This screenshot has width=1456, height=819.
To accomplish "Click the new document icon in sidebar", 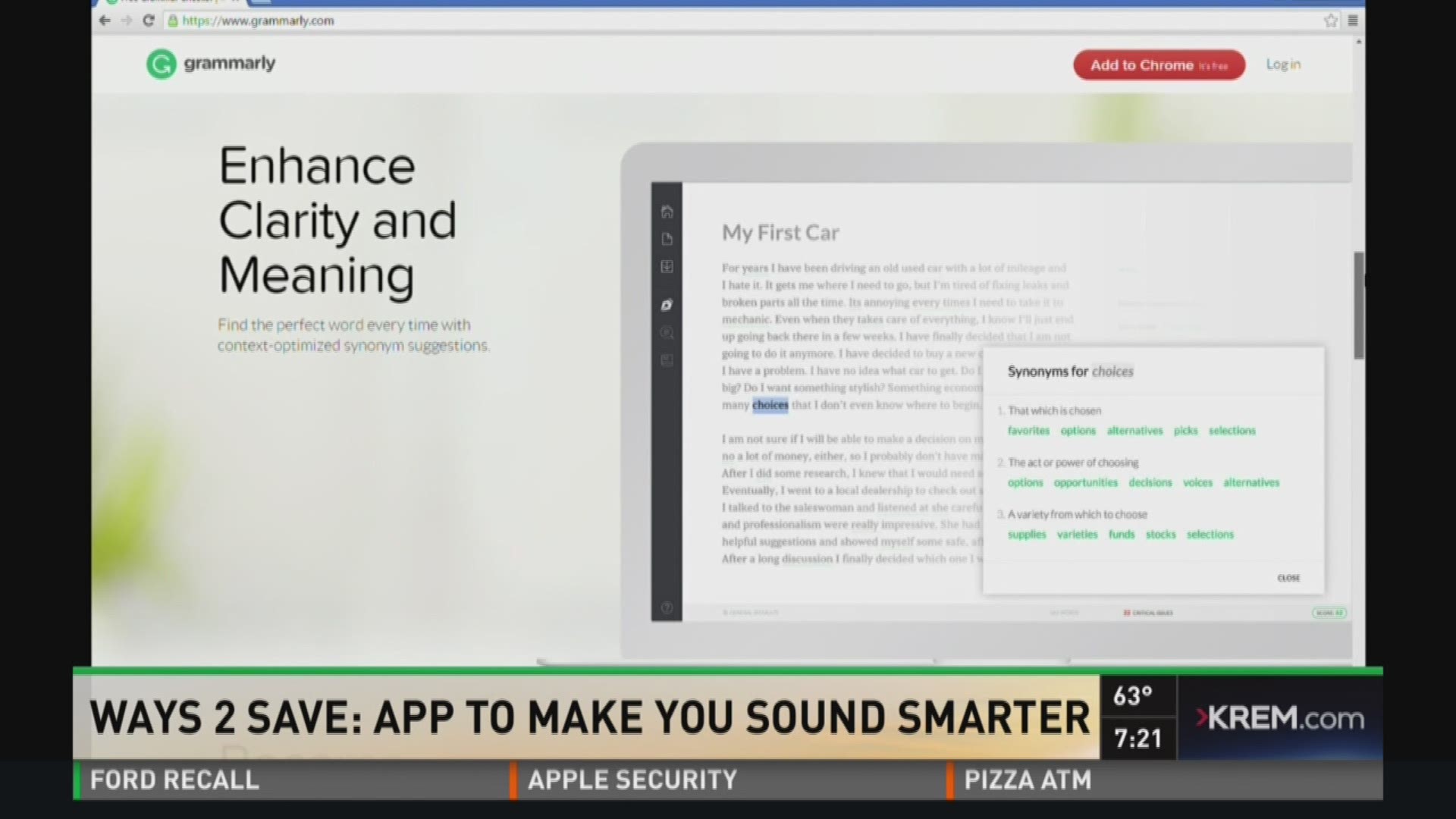I will (667, 239).
